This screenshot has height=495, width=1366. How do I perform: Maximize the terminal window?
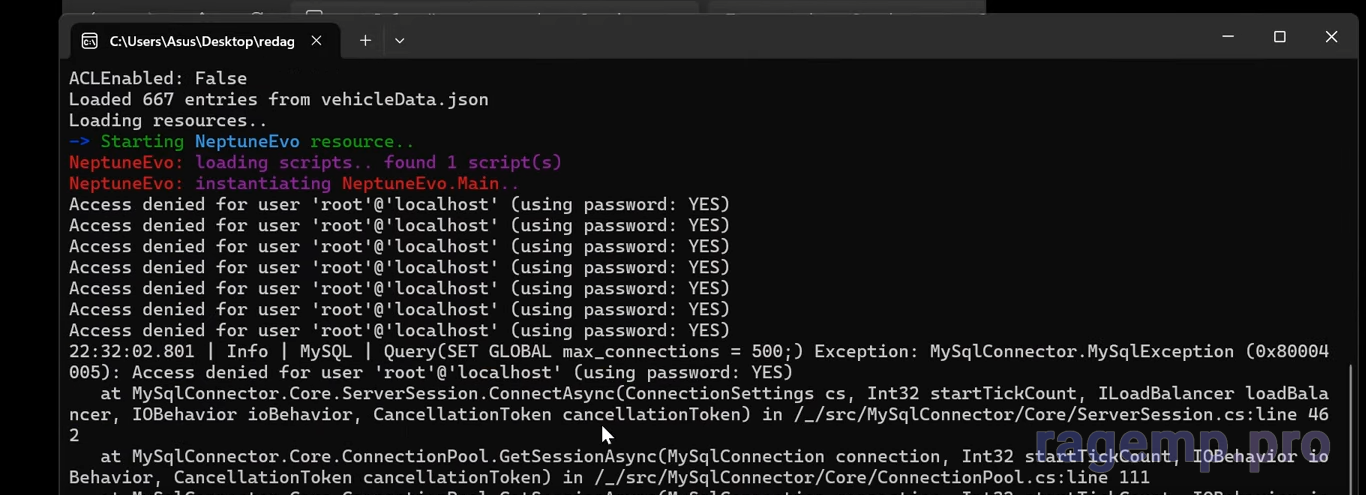pos(1279,37)
